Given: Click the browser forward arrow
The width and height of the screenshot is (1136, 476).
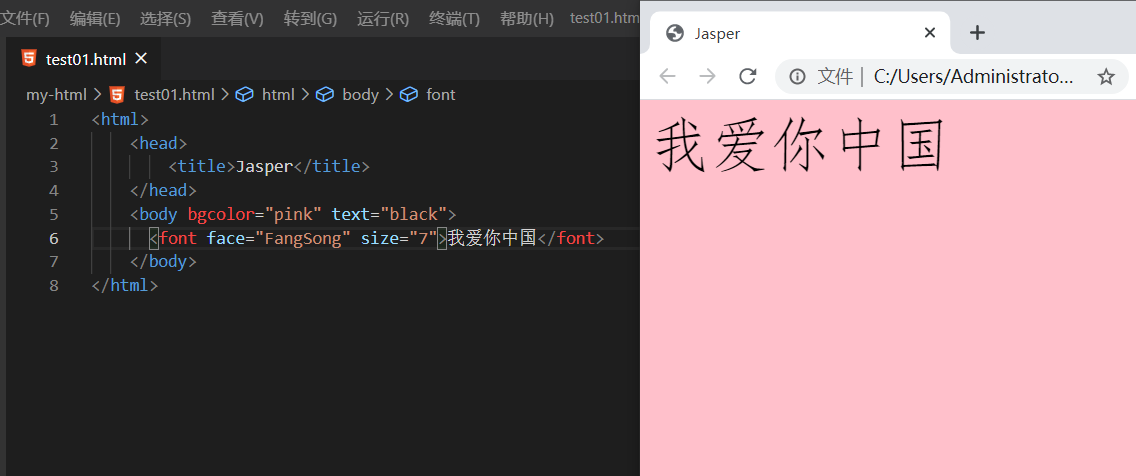Looking at the screenshot, I should (x=707, y=77).
